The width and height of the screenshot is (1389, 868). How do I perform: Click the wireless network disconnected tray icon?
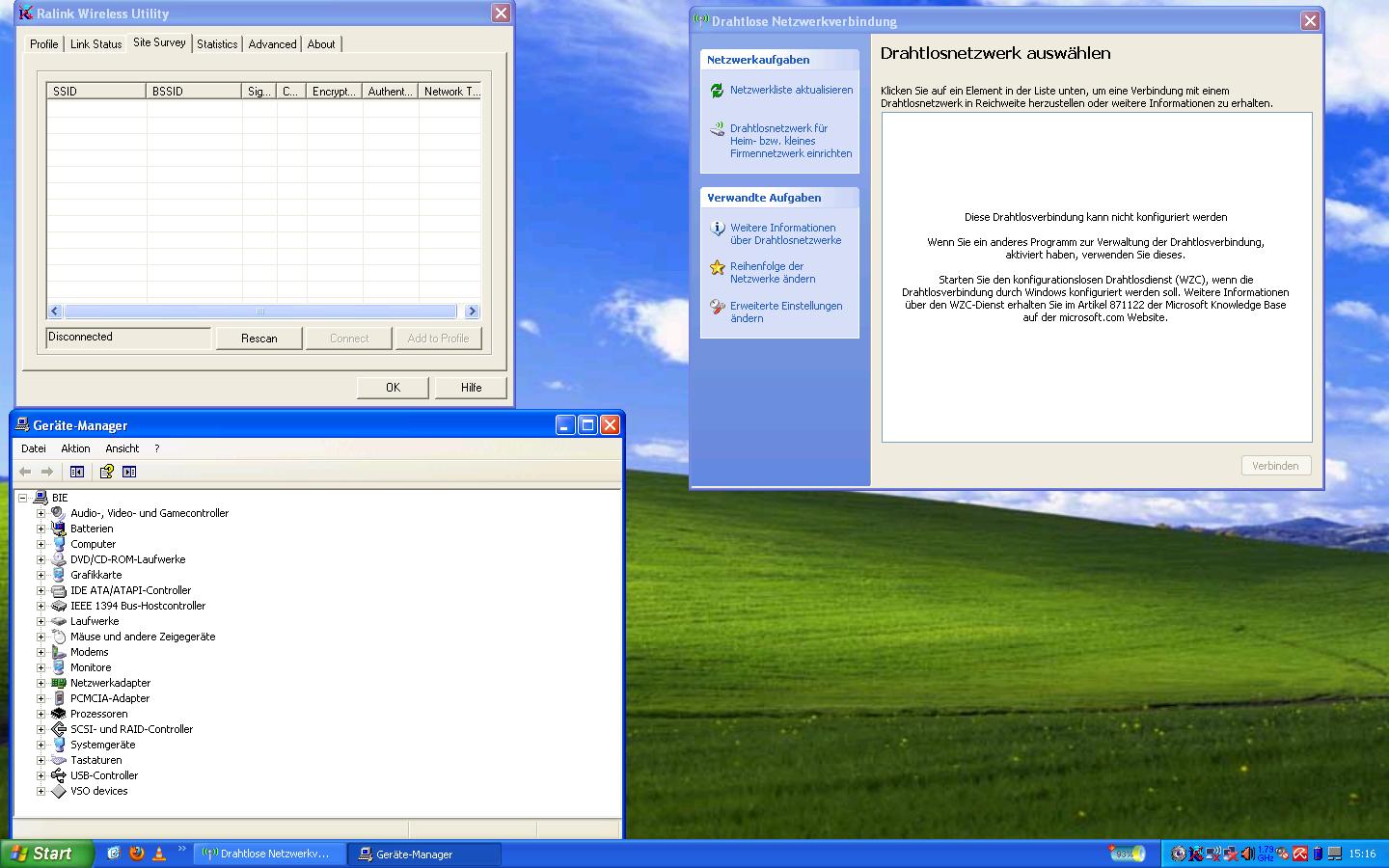pos(1213,854)
